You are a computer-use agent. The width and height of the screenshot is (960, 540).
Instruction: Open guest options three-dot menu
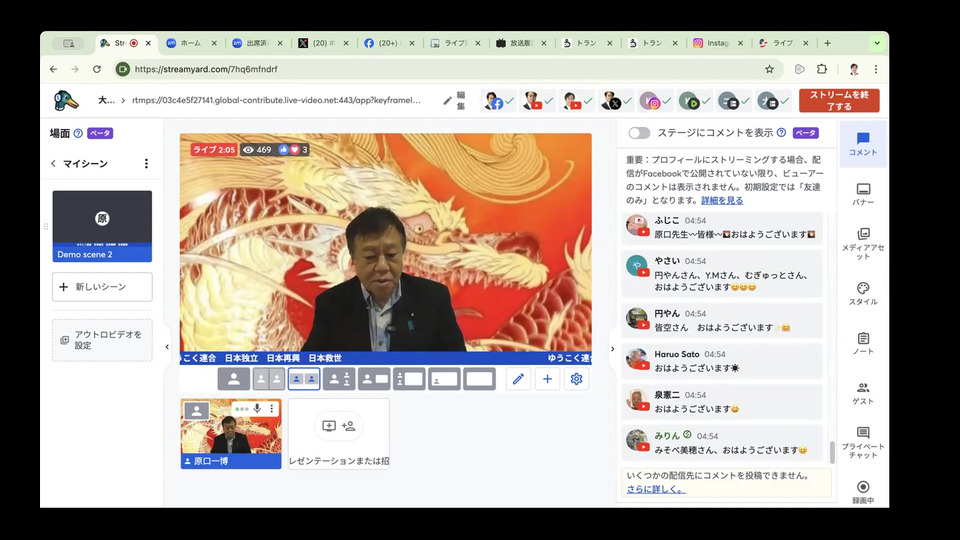coord(272,408)
